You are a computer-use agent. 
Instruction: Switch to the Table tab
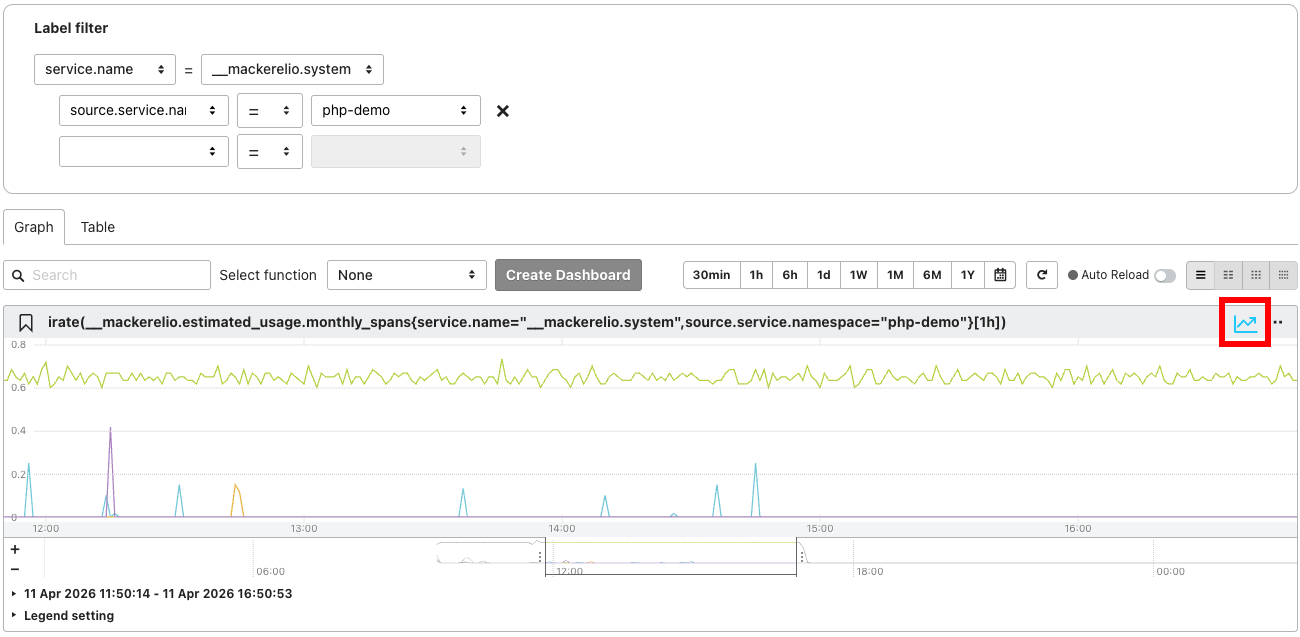pyautogui.click(x=98, y=227)
